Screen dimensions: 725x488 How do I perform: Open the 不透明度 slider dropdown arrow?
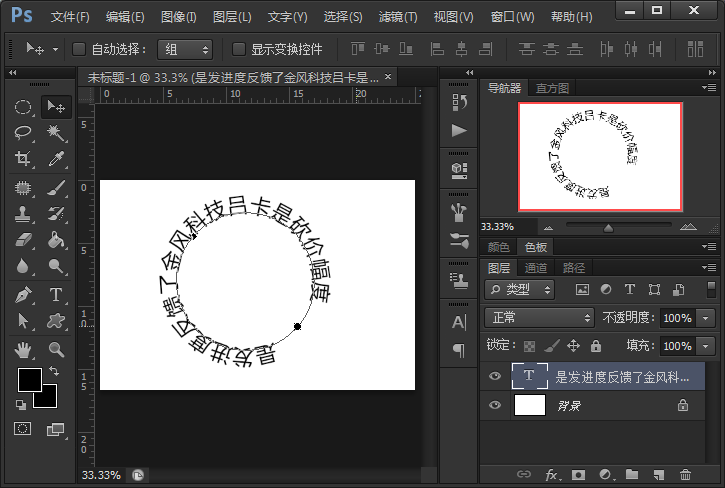pyautogui.click(x=706, y=318)
